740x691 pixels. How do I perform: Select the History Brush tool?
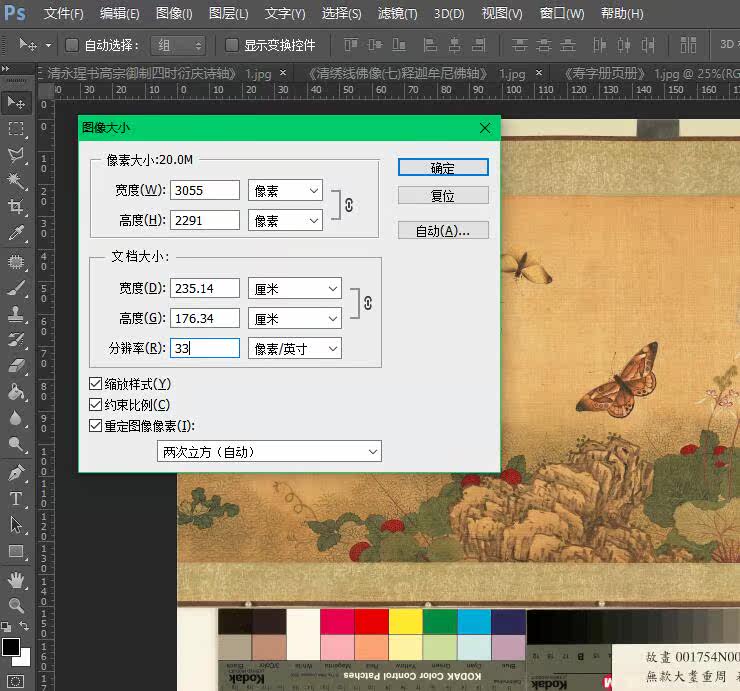click(x=16, y=339)
